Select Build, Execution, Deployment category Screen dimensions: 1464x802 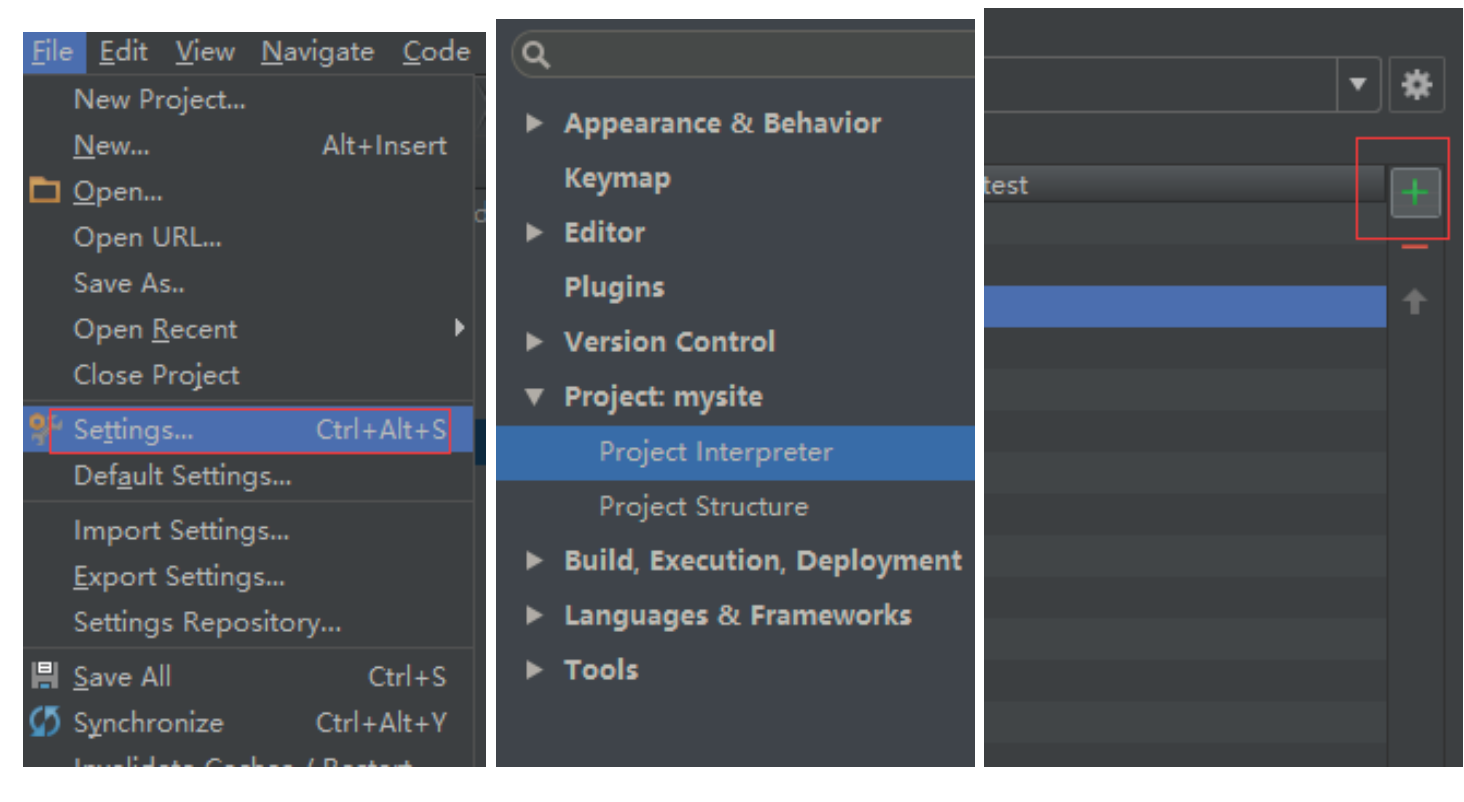763,561
